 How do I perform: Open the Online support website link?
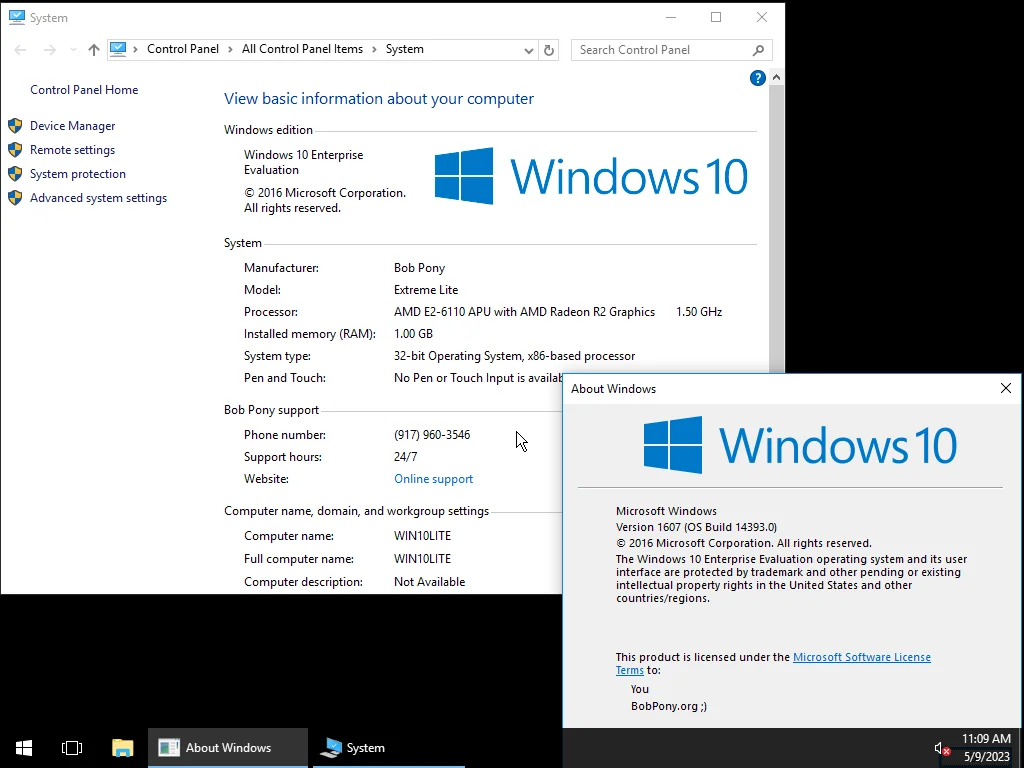tap(434, 479)
